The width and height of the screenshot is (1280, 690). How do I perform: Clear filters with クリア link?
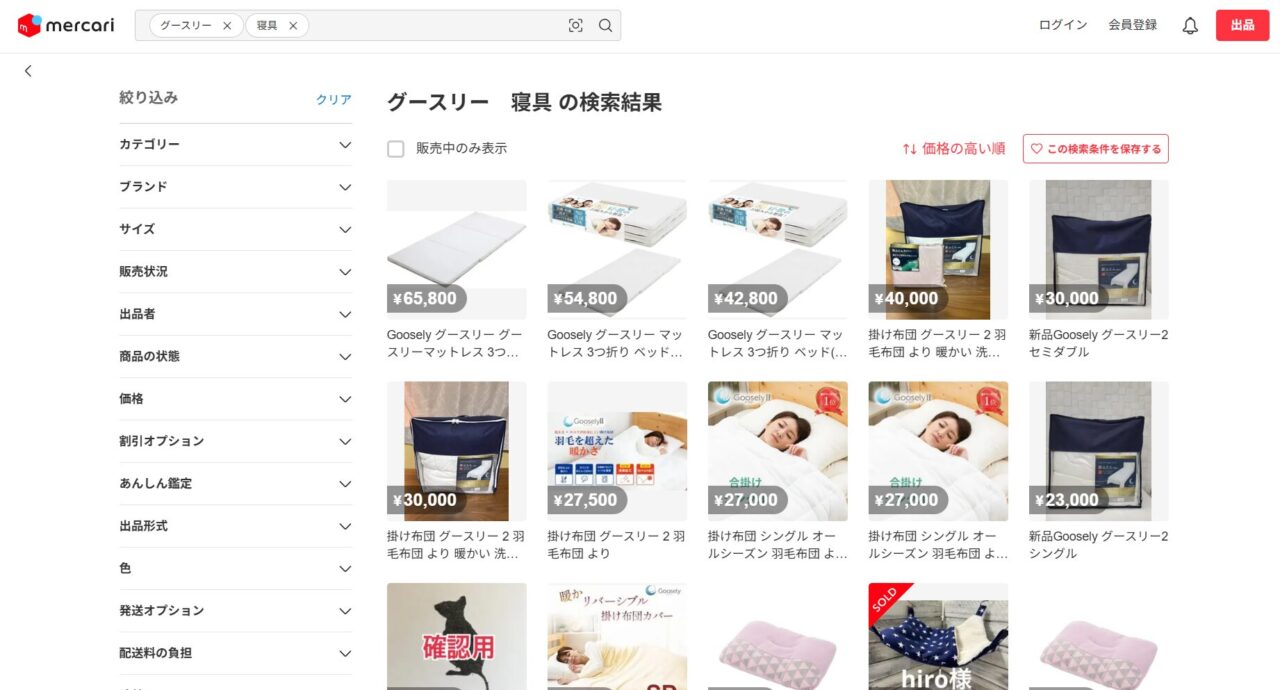[334, 99]
